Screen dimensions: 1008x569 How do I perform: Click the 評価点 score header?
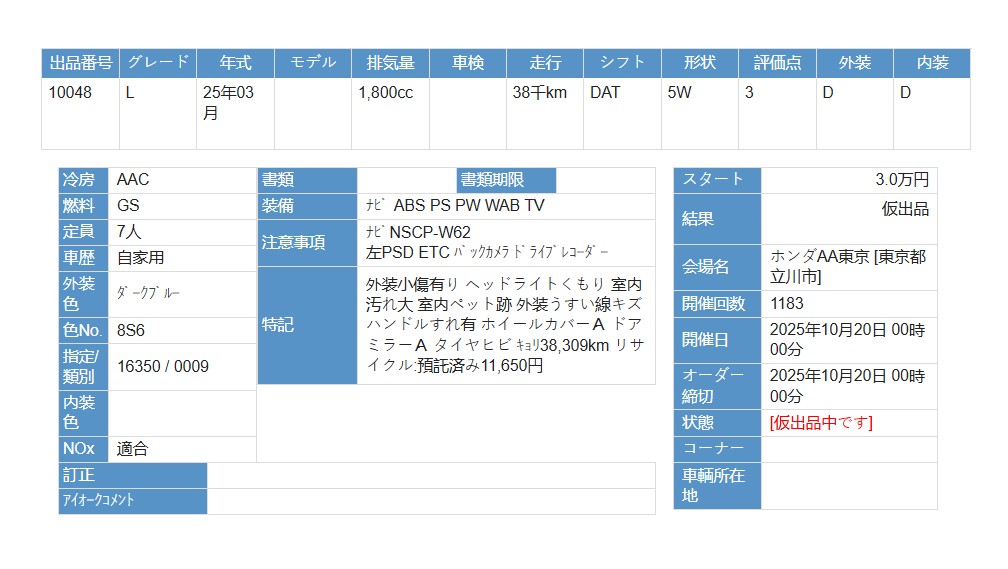[777, 63]
